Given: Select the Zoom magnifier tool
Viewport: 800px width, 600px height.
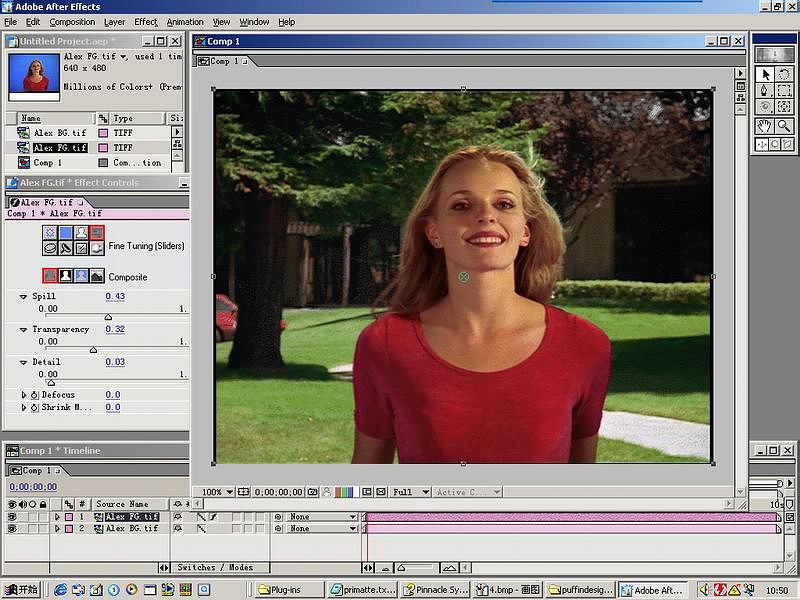Looking at the screenshot, I should pyautogui.click(x=784, y=126).
